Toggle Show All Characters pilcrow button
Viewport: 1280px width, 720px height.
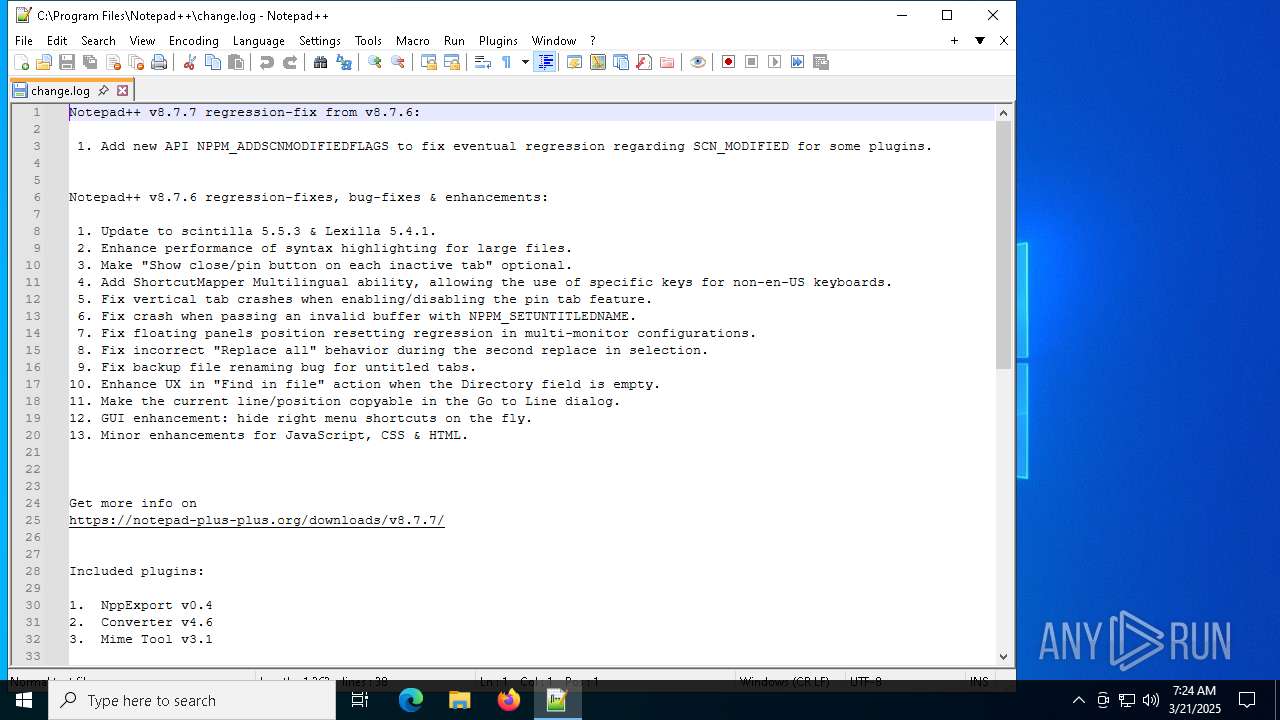[506, 62]
